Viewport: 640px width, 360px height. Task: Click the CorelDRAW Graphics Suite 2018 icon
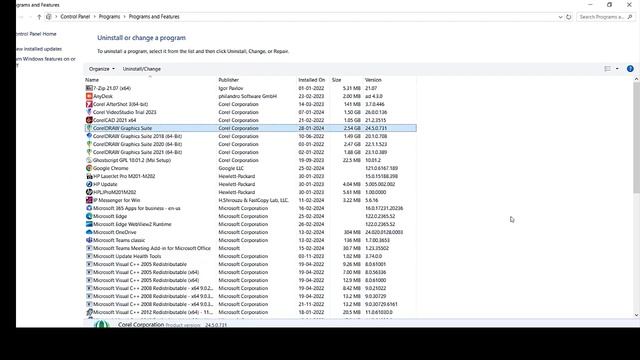[89, 136]
